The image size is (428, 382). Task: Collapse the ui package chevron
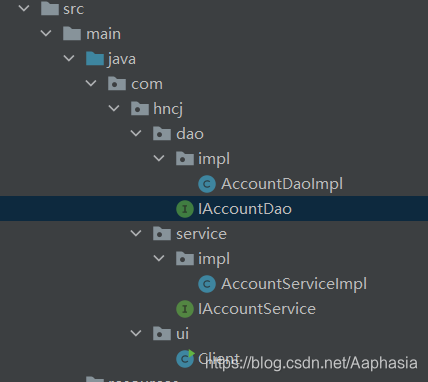click(x=136, y=333)
